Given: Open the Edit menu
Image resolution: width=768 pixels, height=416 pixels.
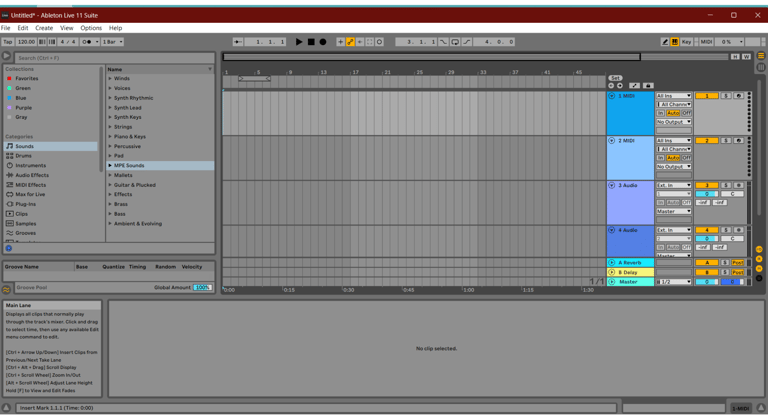Looking at the screenshot, I should [x=23, y=28].
